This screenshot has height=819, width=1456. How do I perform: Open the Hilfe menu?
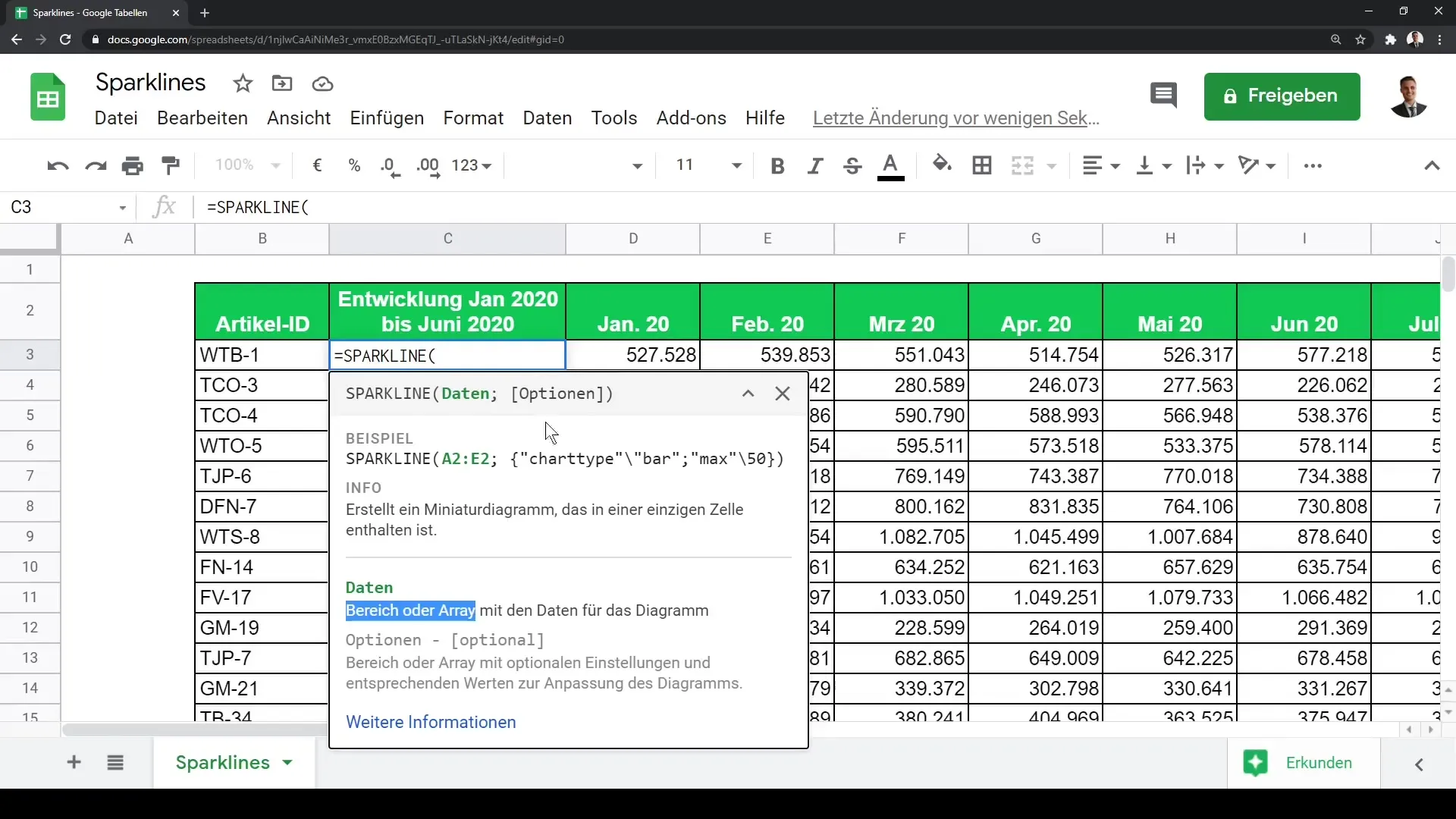[x=765, y=118]
